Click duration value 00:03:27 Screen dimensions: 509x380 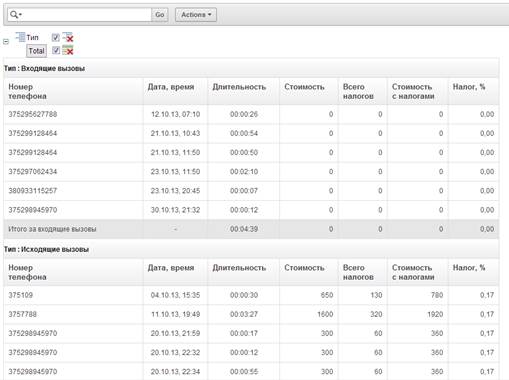[244, 314]
